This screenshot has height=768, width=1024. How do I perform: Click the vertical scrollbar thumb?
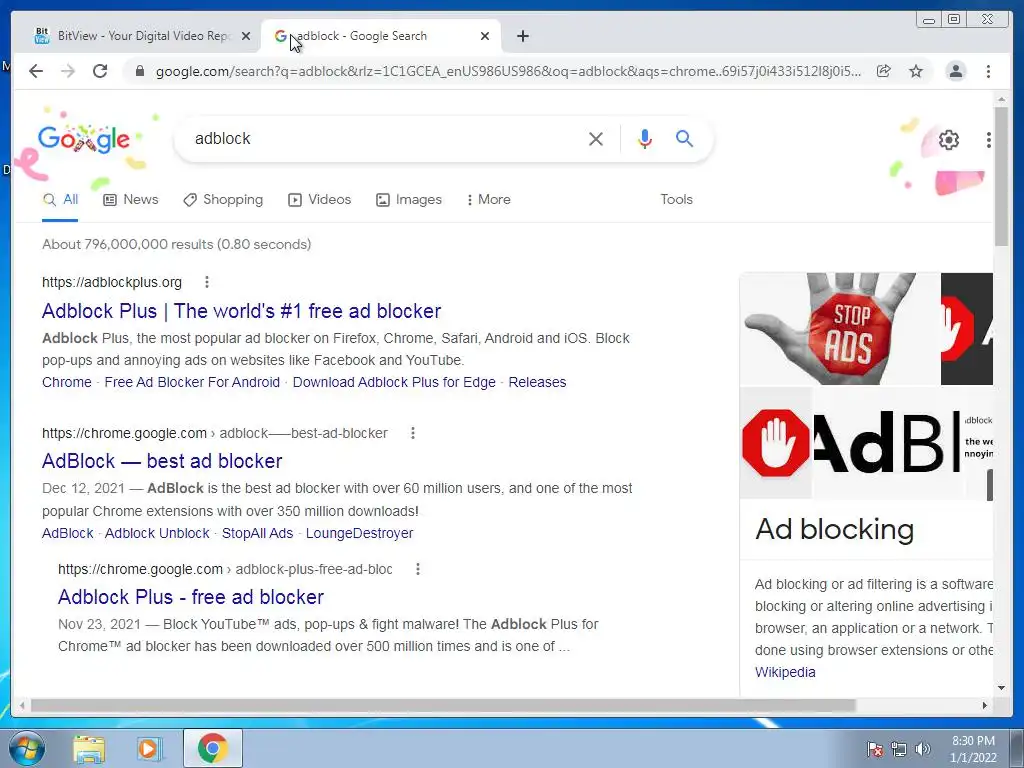pos(1001,176)
